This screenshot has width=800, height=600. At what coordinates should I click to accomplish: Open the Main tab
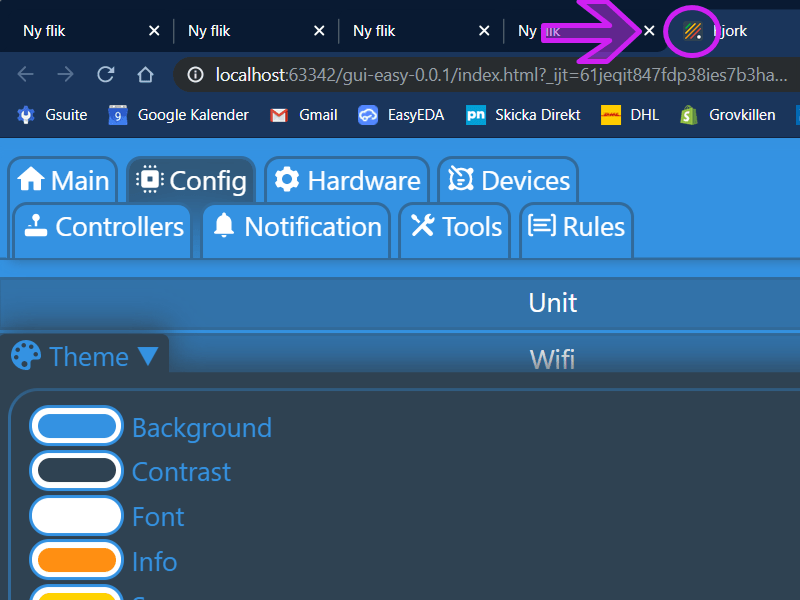(x=63, y=180)
